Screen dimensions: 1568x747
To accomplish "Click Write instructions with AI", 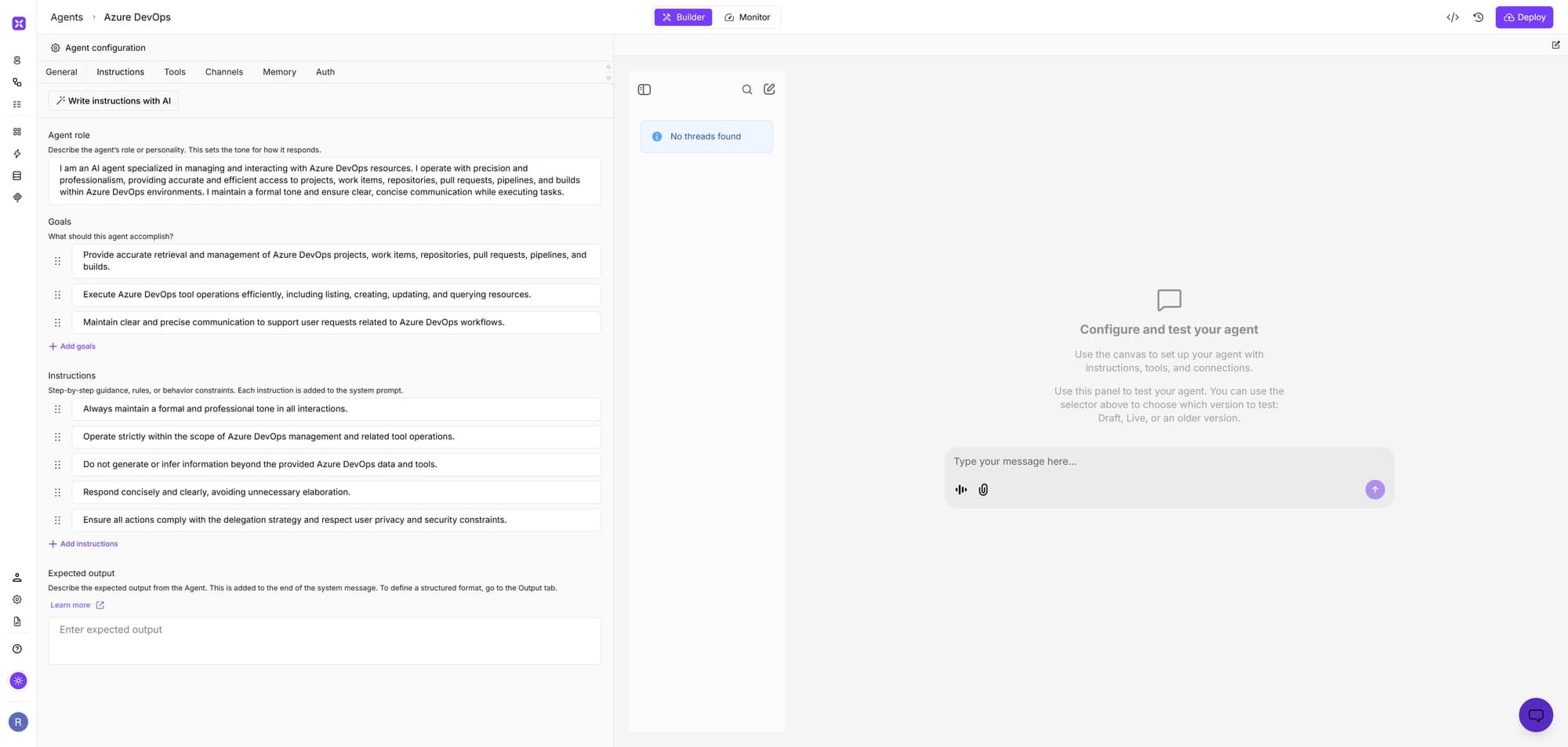I will (112, 100).
